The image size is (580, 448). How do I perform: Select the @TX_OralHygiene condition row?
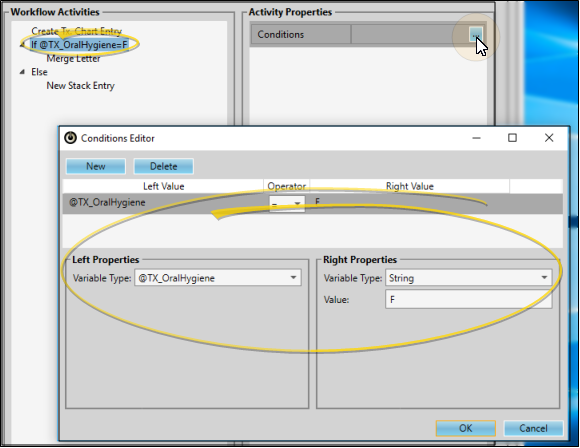(x=313, y=203)
